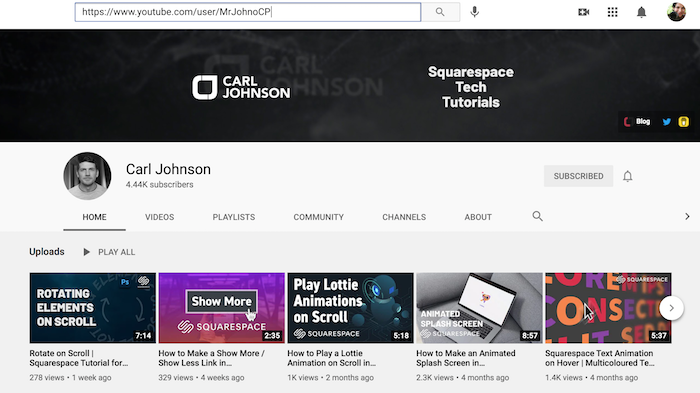Click the Carl Johnson channel name
700x393 pixels.
point(168,169)
